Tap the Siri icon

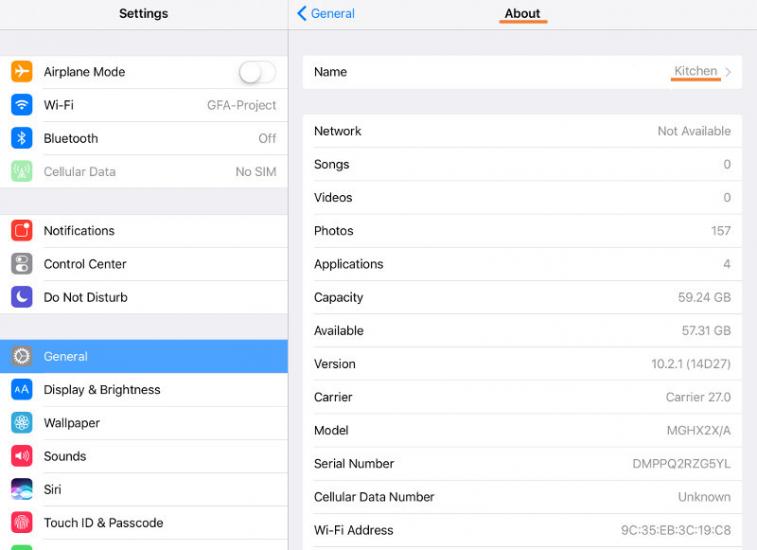coord(22,489)
